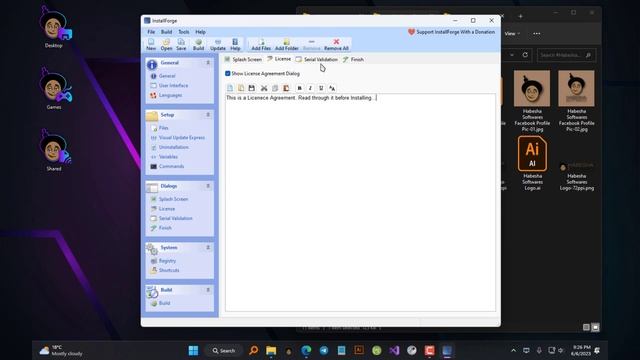Click the cut scissors icon in license editor

pos(264,88)
